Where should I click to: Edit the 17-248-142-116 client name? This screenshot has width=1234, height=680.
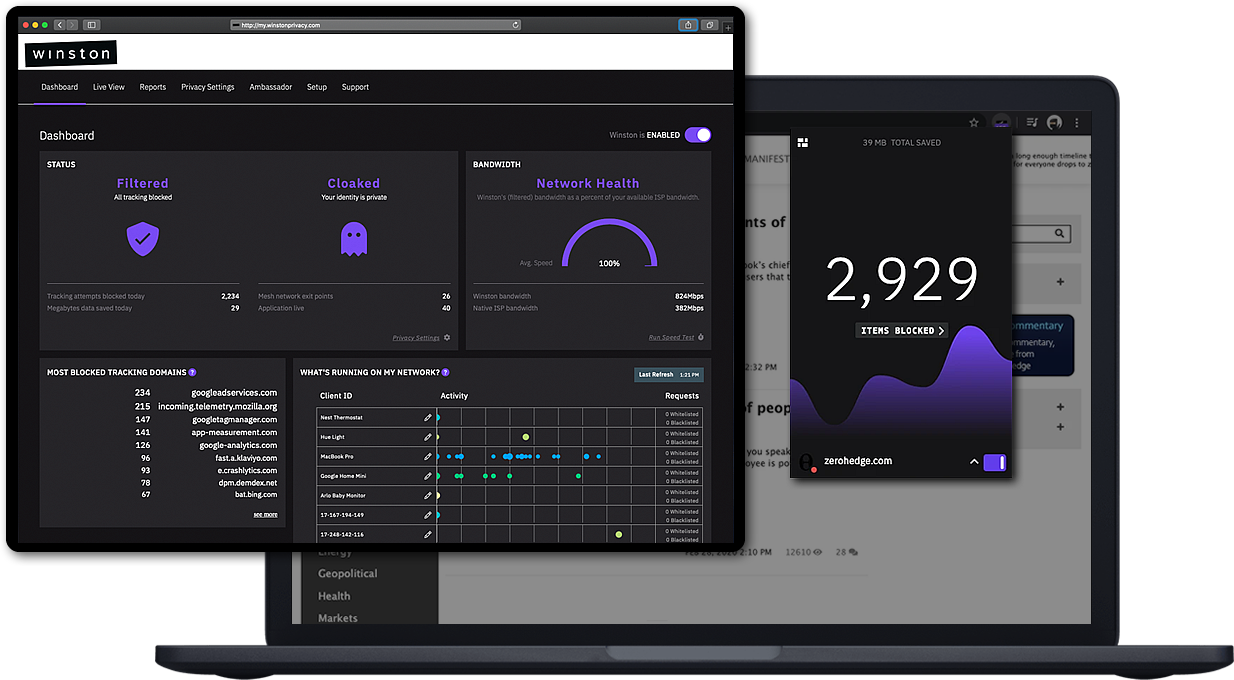[428, 534]
